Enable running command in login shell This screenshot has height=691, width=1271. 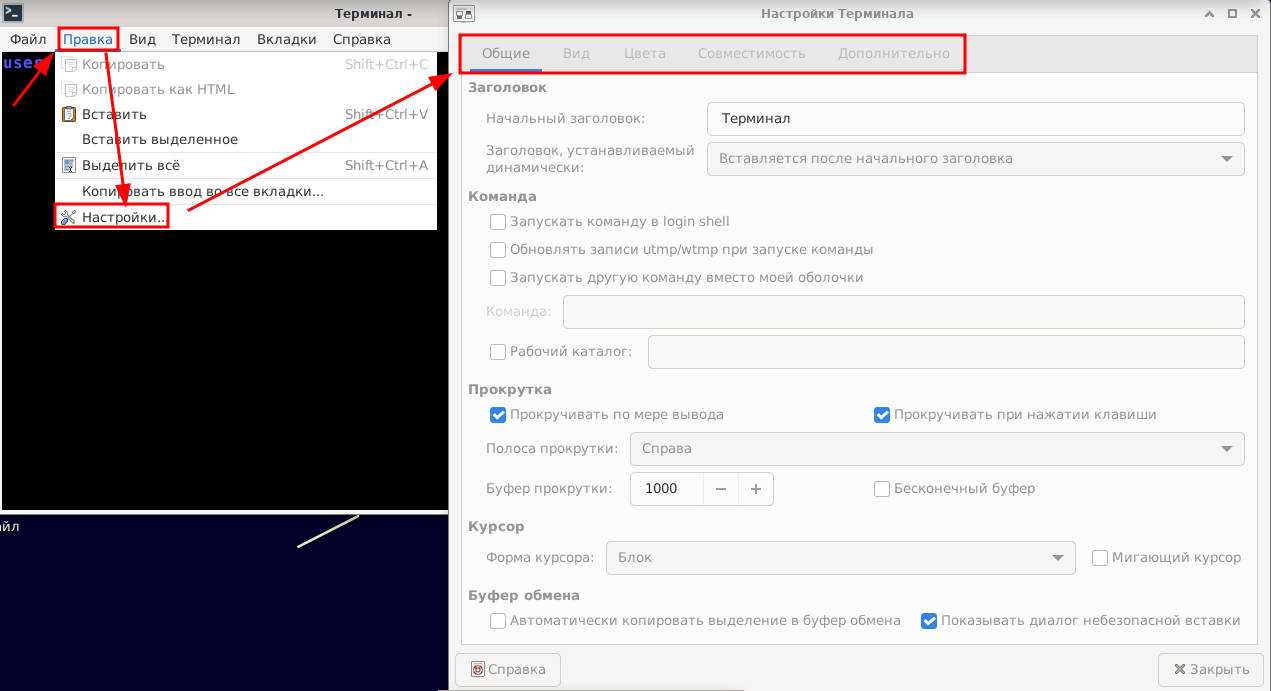click(x=498, y=222)
